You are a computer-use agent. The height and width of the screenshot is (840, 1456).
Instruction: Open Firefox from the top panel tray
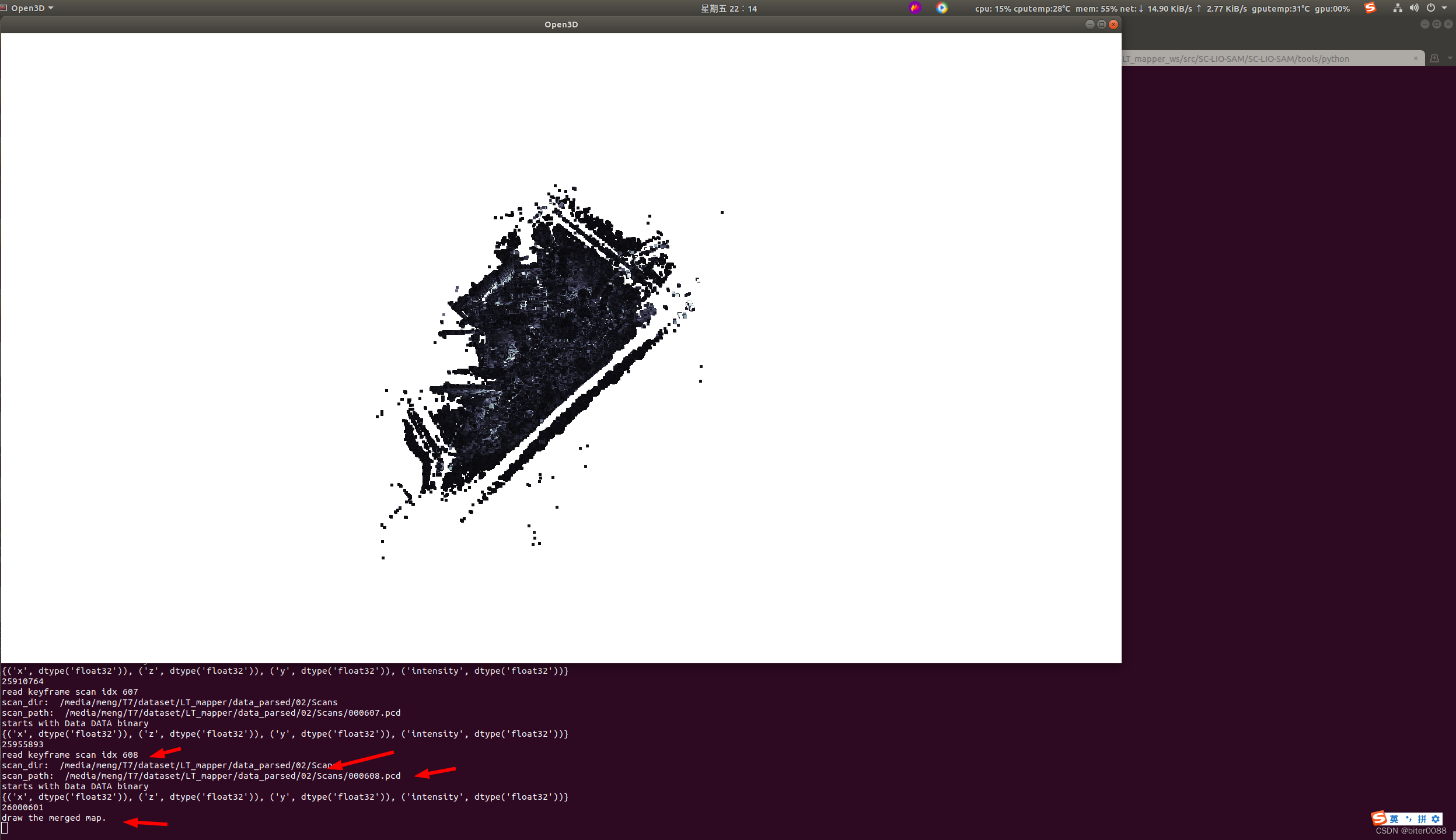click(914, 8)
